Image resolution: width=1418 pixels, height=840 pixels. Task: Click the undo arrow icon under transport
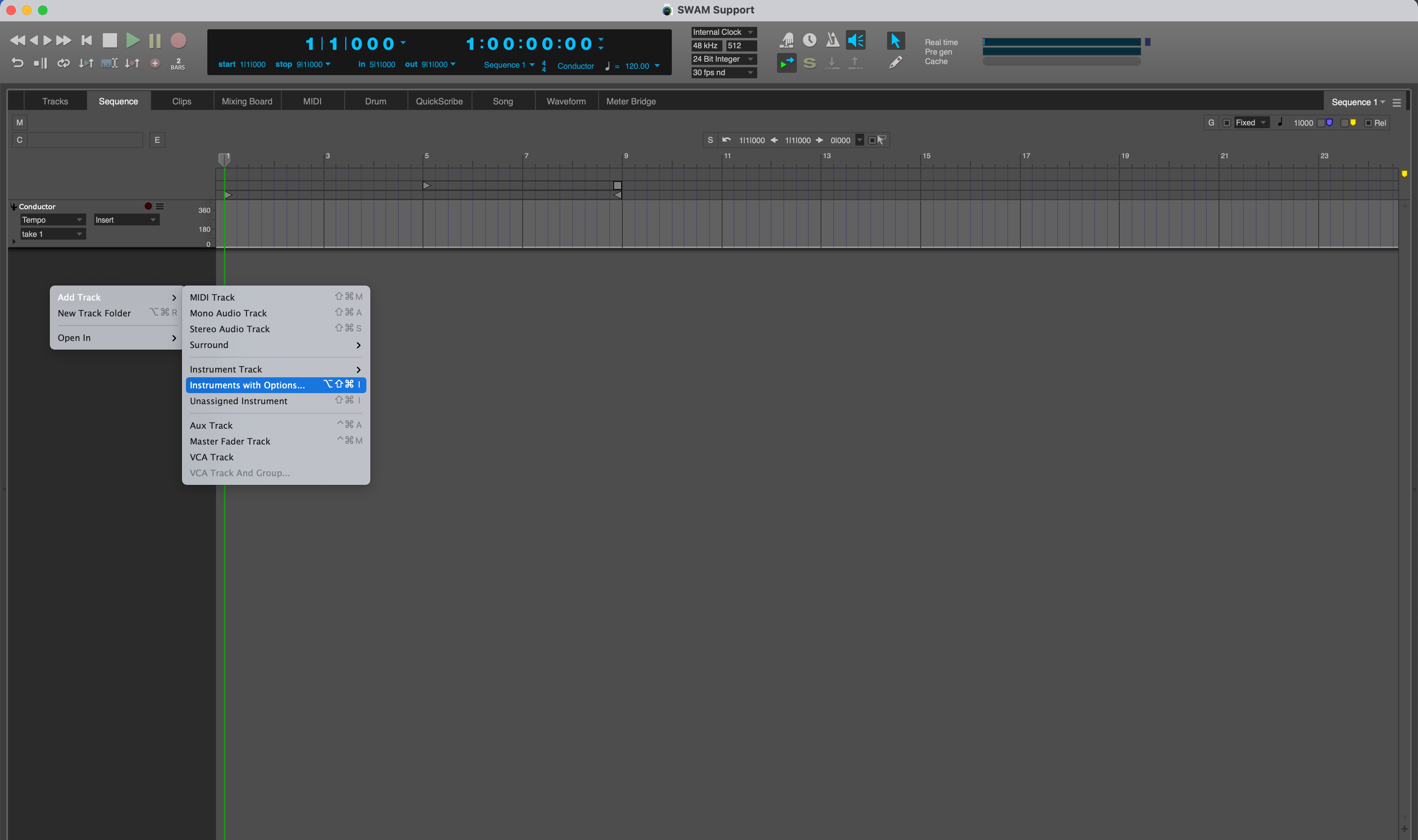(17, 63)
